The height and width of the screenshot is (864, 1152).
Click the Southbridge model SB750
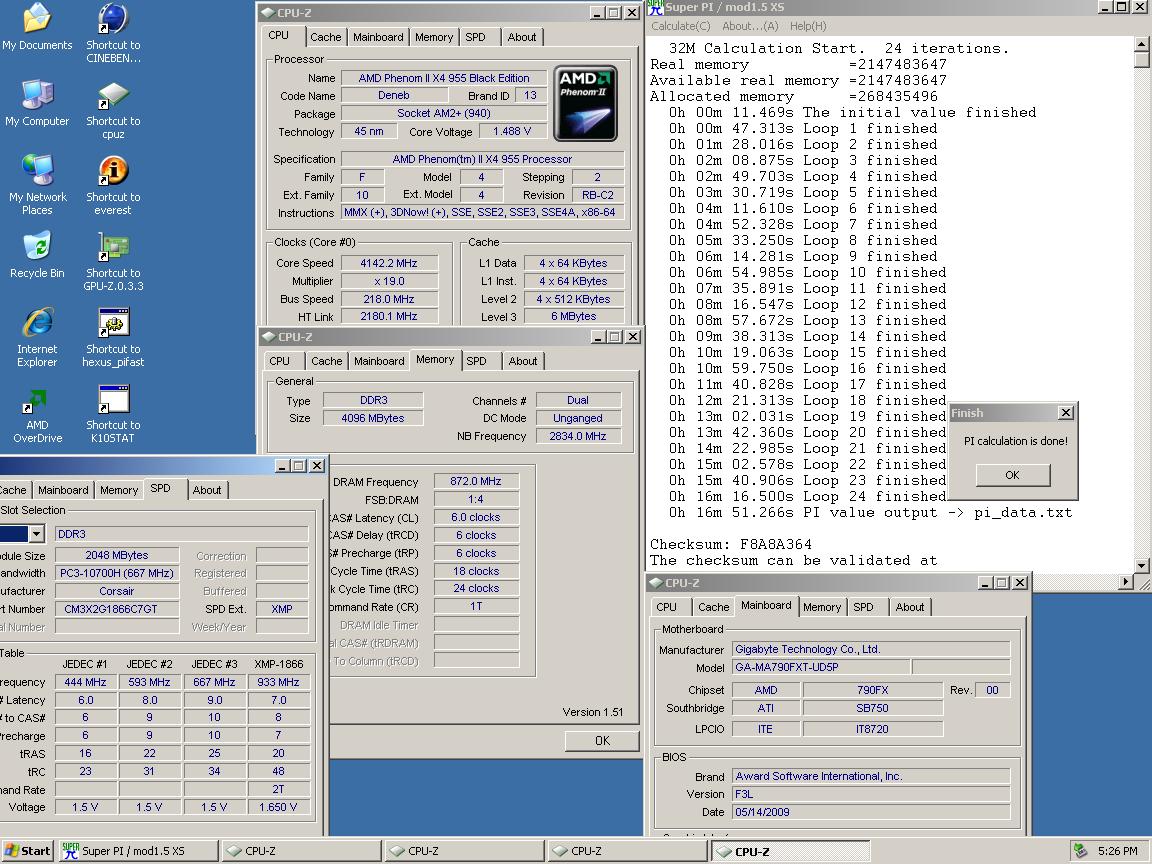(x=872, y=708)
